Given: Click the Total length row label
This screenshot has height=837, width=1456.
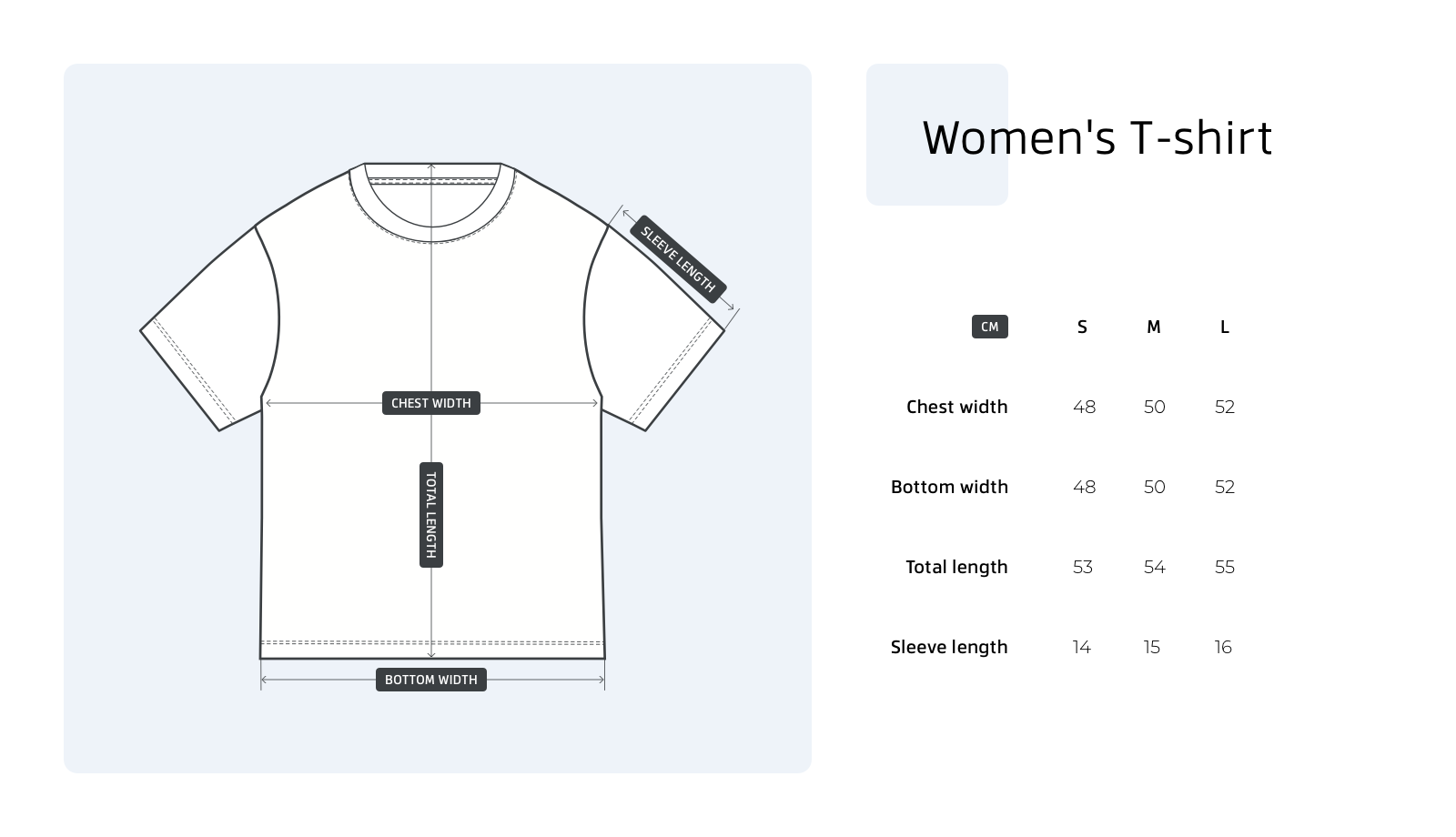Looking at the screenshot, I should coord(956,567).
